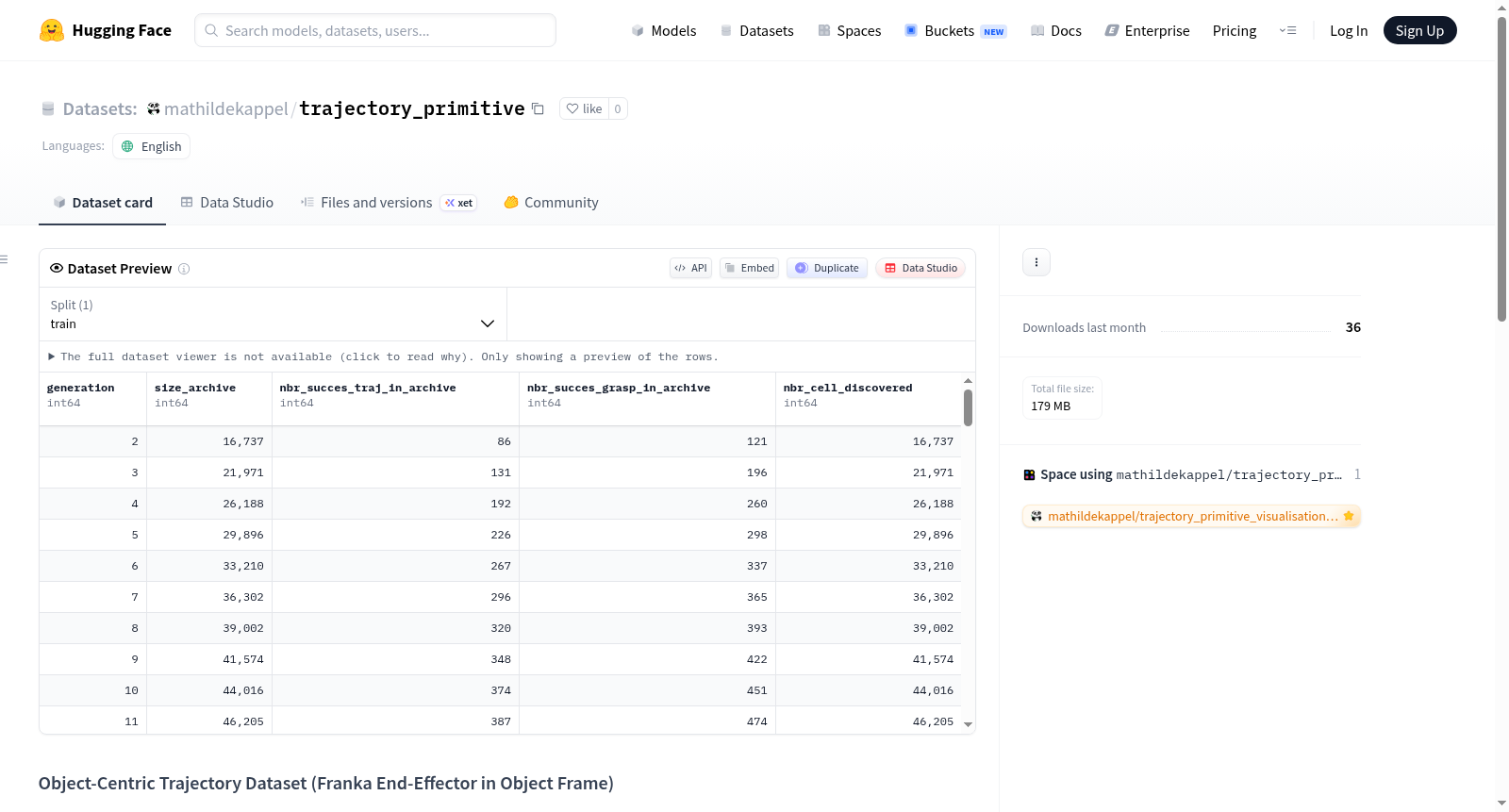1509x812 pixels.
Task: Open Buckets in the navigation
Action: click(955, 30)
